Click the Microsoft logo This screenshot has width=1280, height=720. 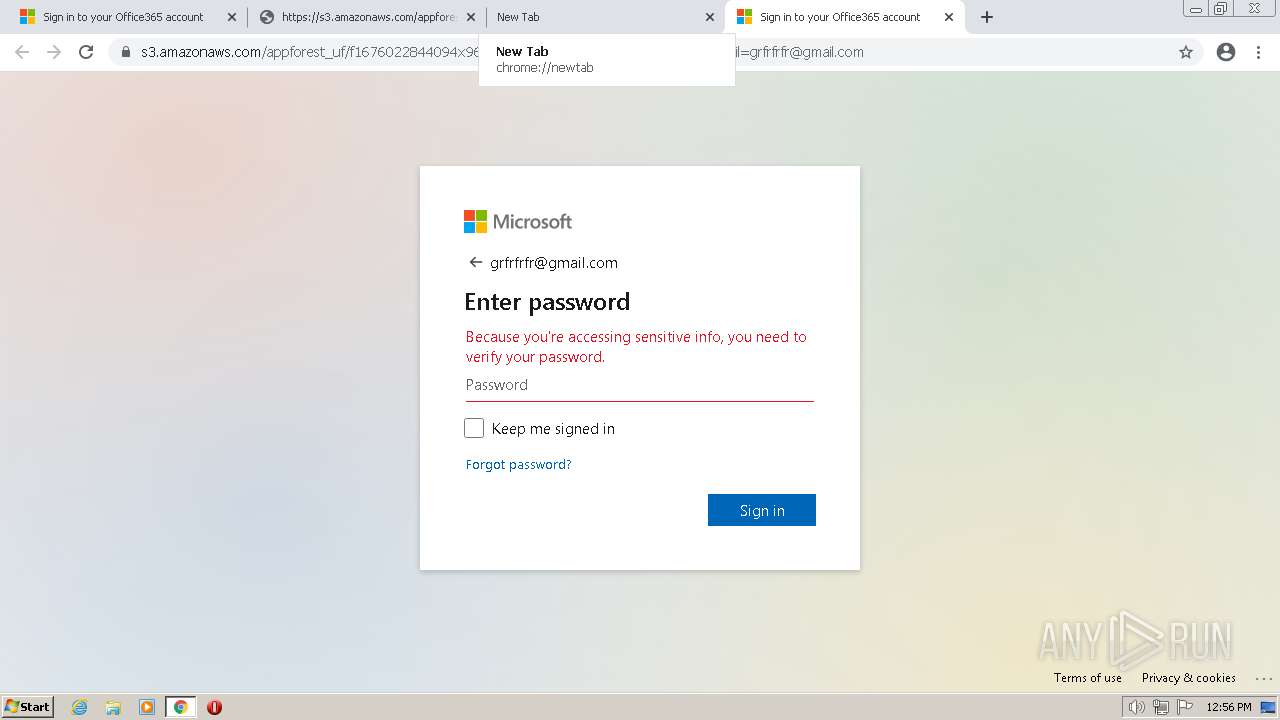coord(518,221)
